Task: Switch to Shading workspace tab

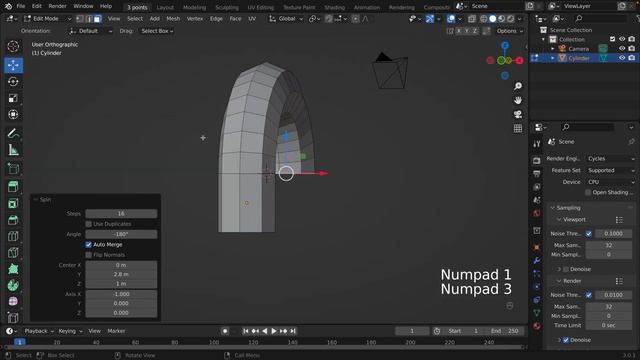Action: coord(334,7)
